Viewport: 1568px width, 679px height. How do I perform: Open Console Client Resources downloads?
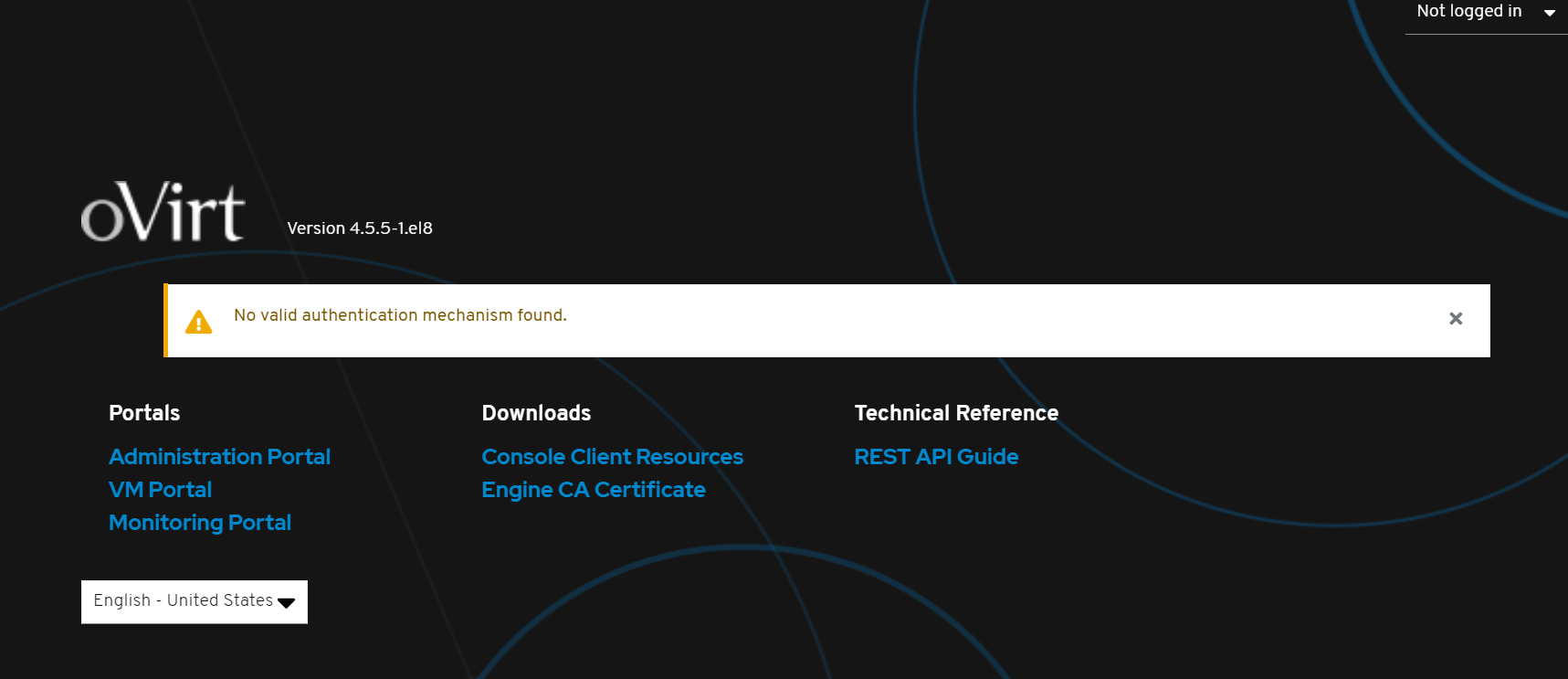[612, 457]
